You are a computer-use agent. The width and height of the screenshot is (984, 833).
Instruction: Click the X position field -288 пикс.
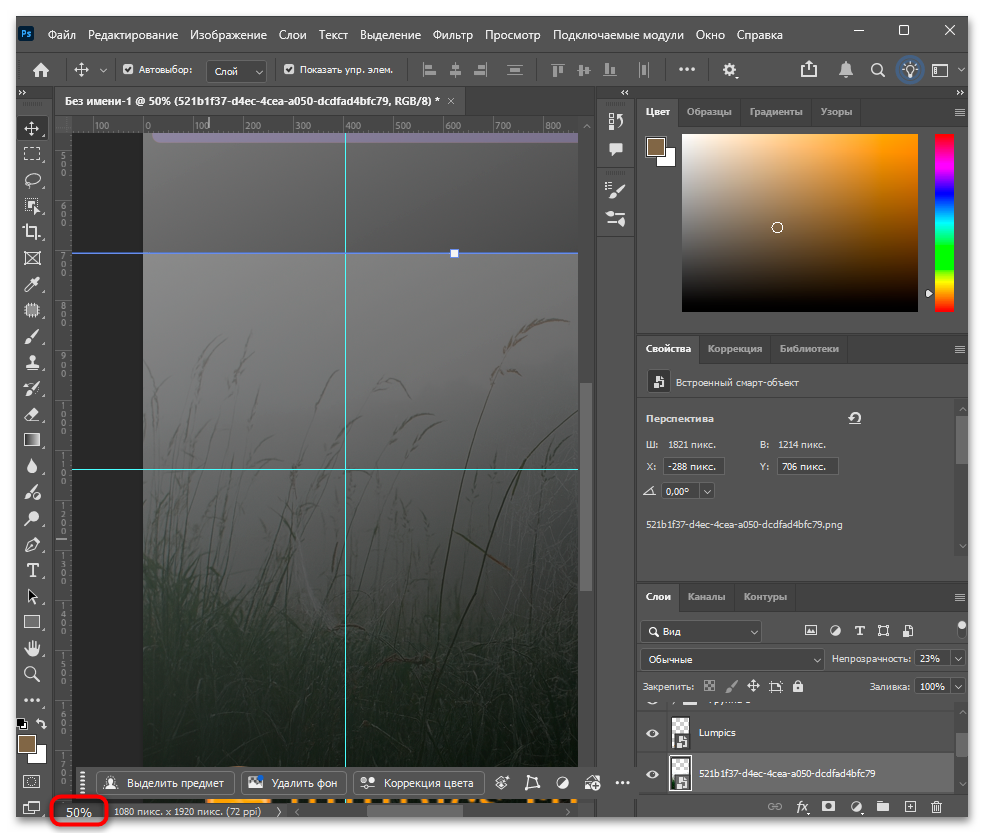(x=694, y=466)
